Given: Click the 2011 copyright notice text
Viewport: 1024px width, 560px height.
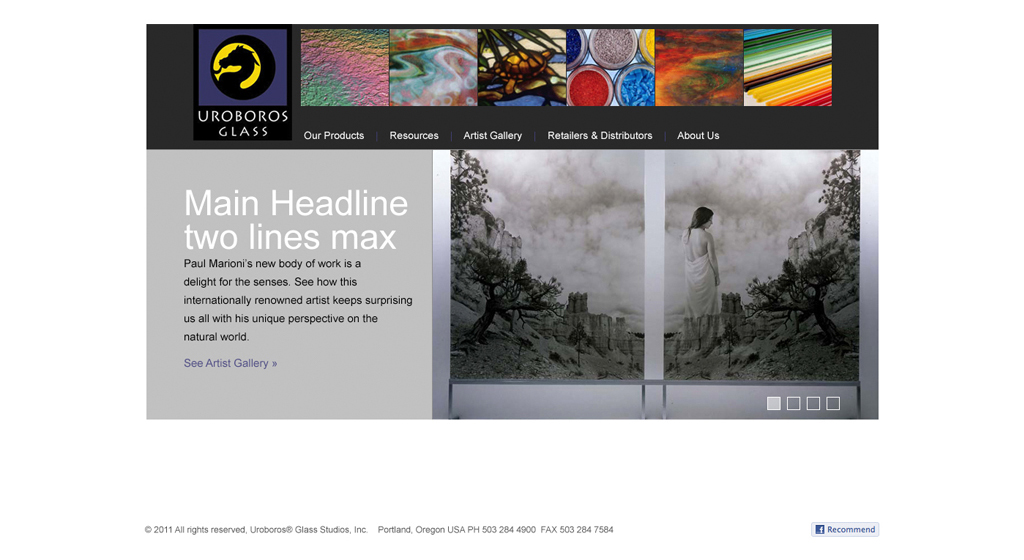Looking at the screenshot, I should (x=256, y=530).
